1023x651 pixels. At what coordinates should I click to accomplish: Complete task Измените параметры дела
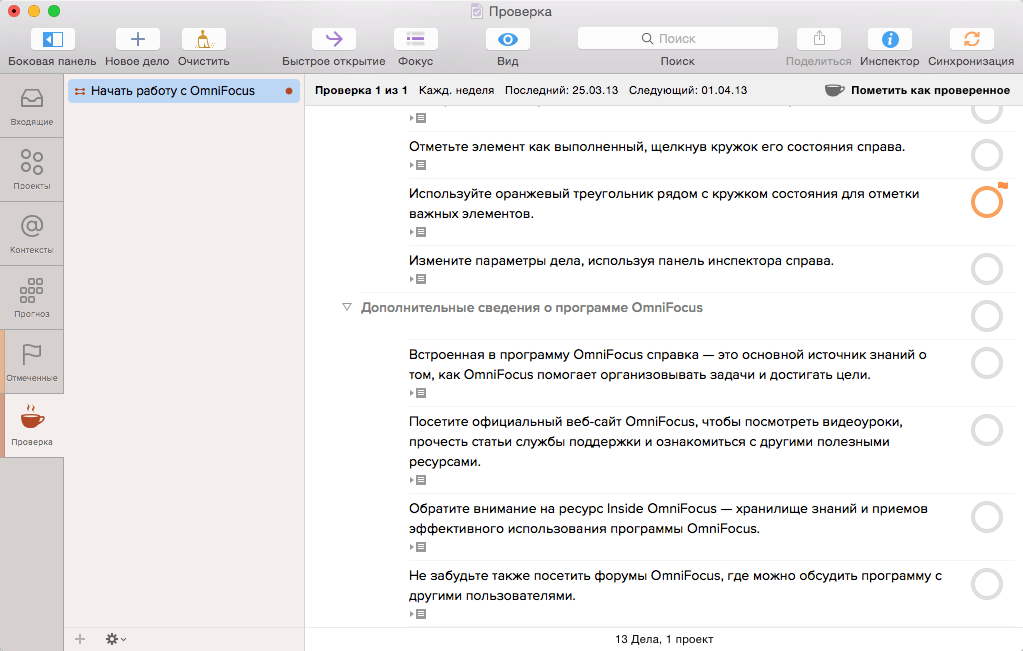(986, 269)
